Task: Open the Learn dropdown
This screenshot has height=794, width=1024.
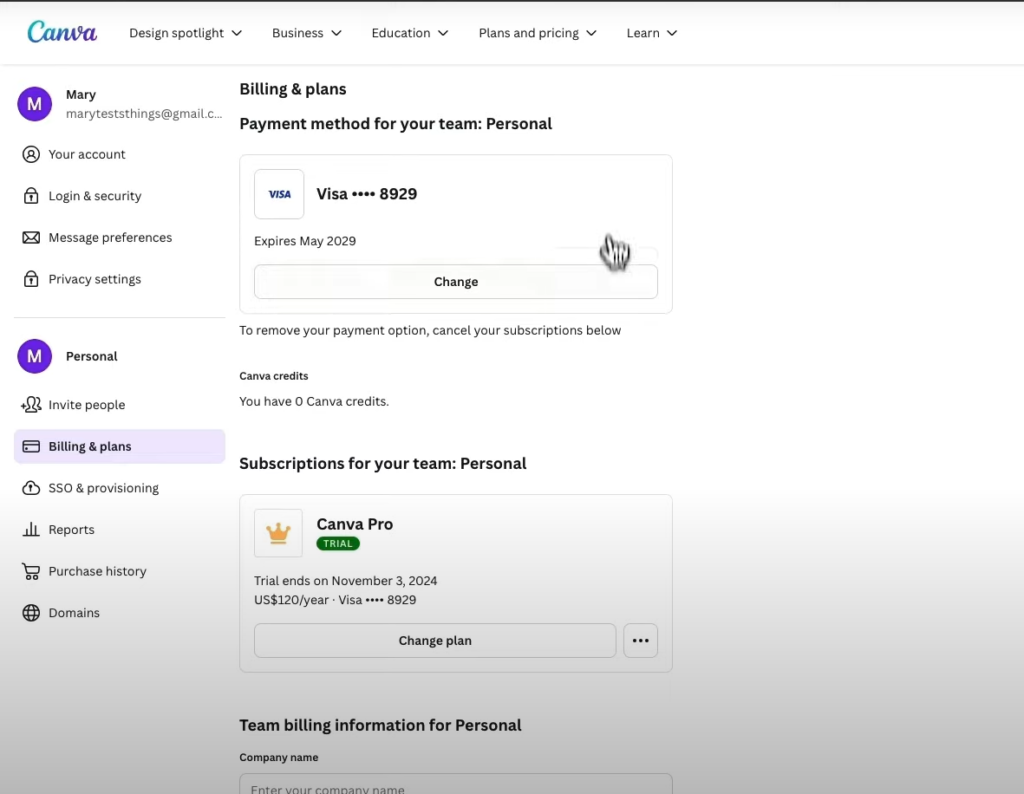Action: 651,33
